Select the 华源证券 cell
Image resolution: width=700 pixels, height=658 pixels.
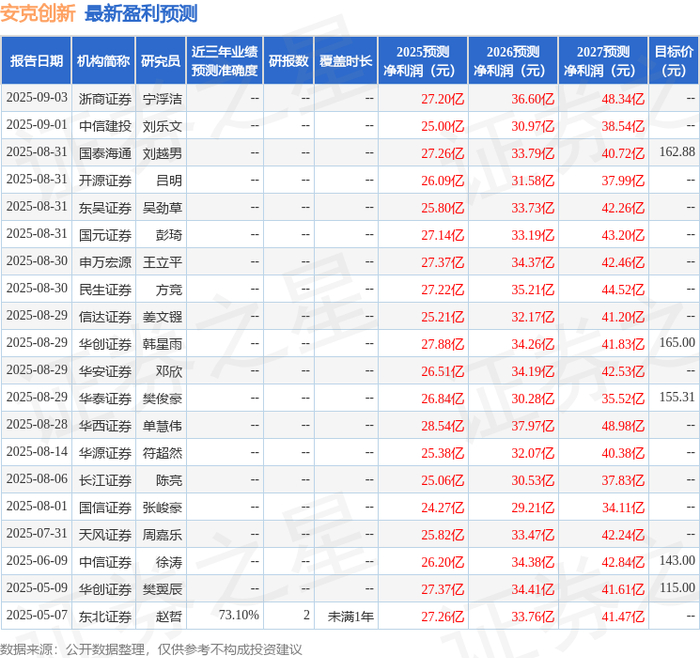pos(105,453)
